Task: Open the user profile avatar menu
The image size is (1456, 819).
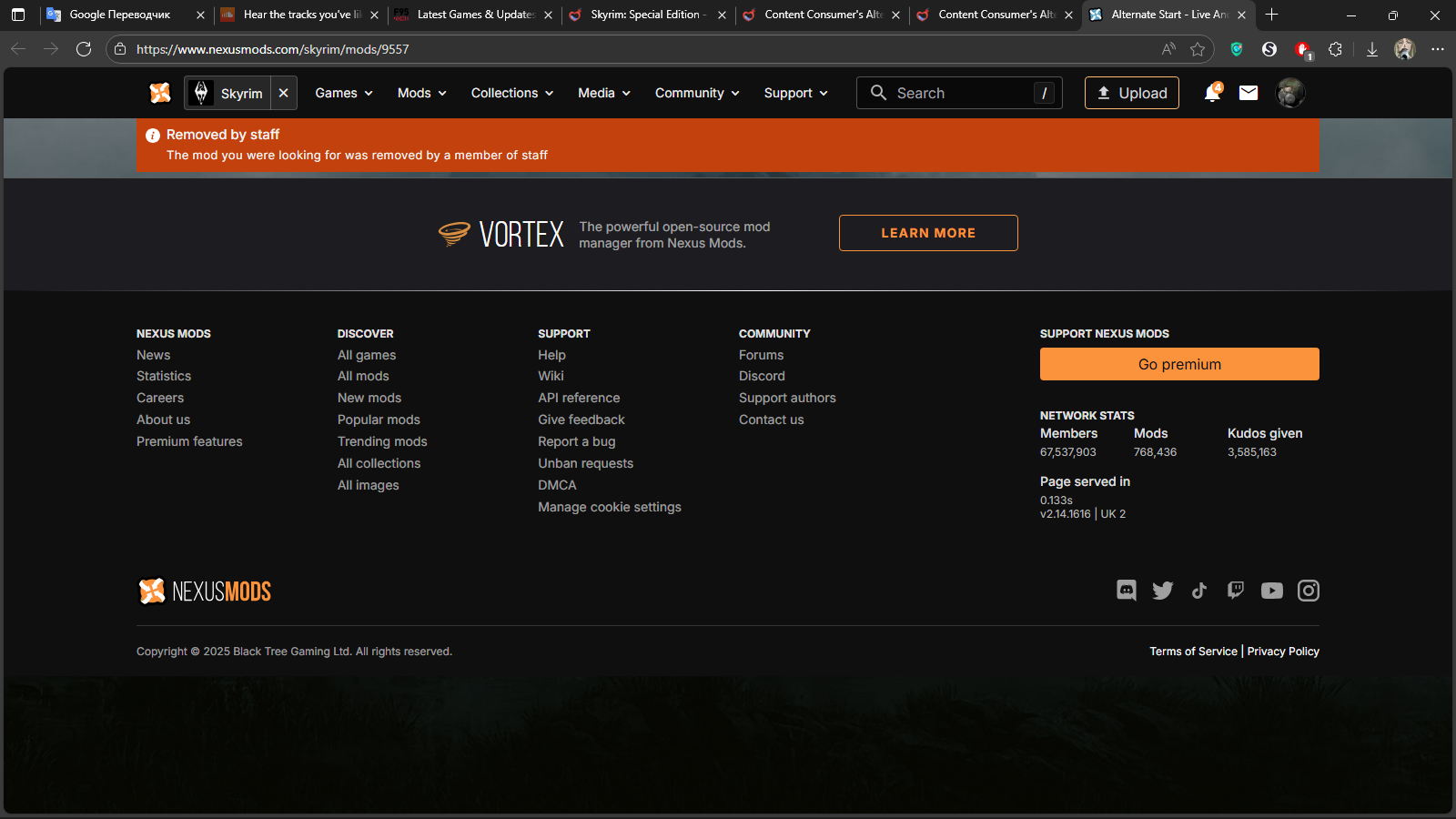Action: click(1290, 93)
